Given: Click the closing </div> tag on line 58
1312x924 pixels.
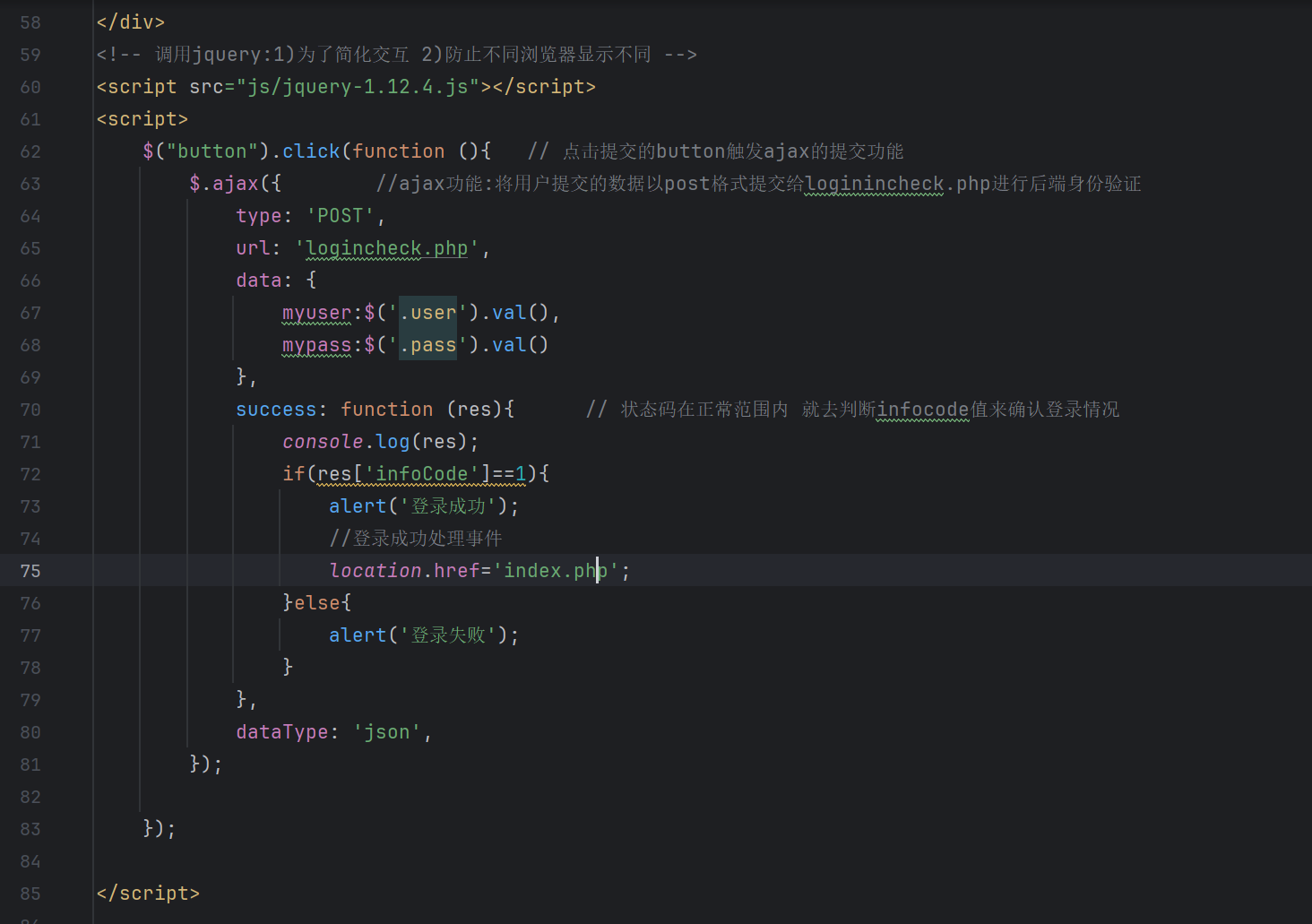Looking at the screenshot, I should [131, 22].
